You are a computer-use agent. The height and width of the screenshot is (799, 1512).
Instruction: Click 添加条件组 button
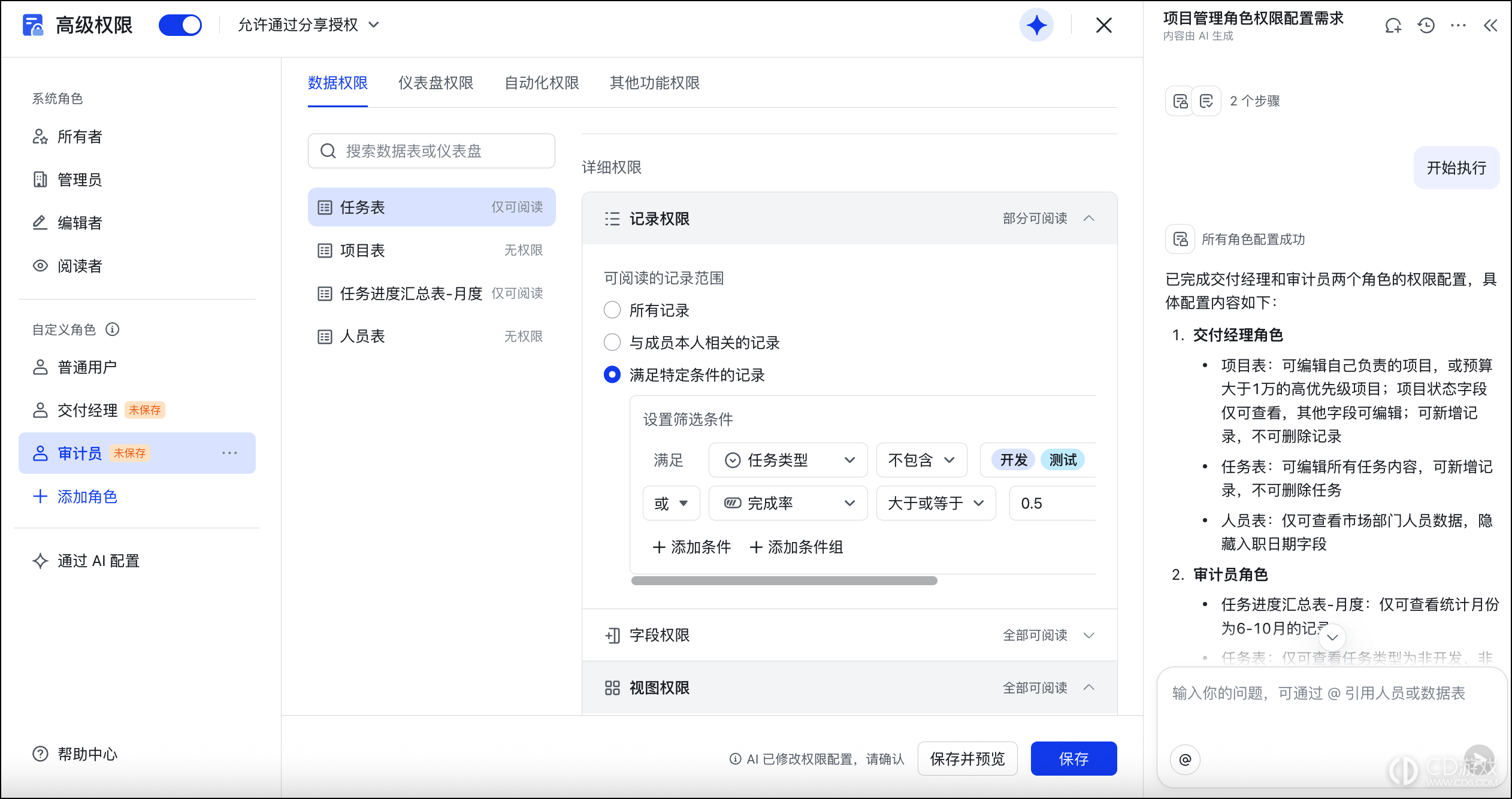[x=796, y=547]
